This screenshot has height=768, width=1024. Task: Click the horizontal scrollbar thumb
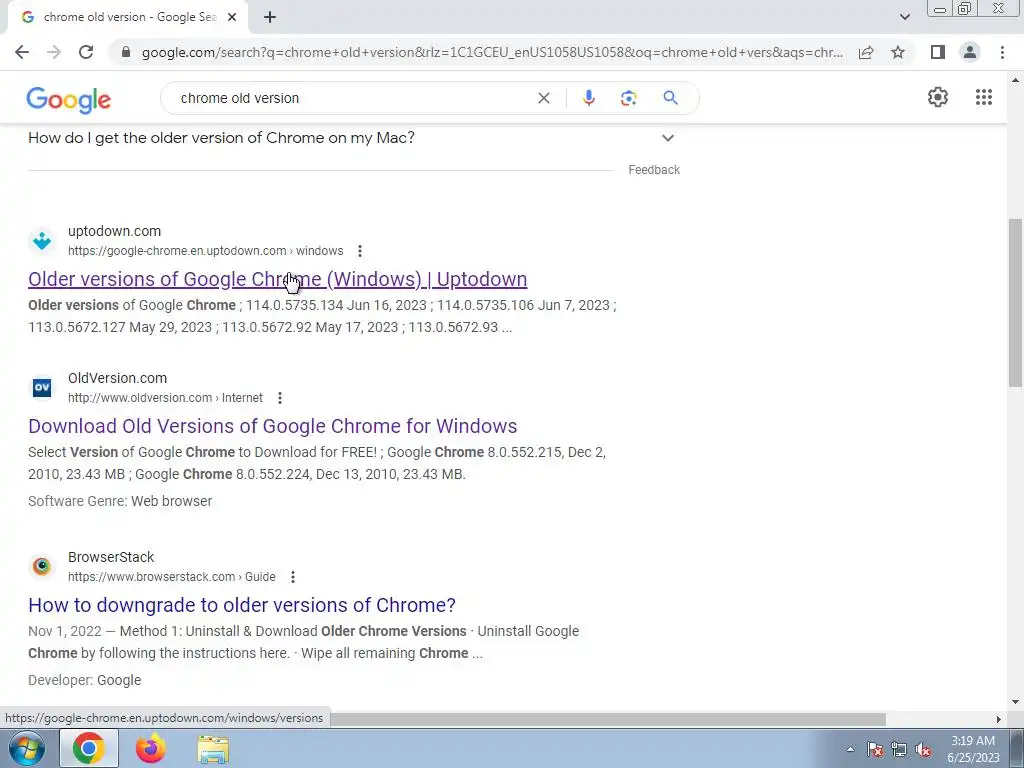(607, 719)
